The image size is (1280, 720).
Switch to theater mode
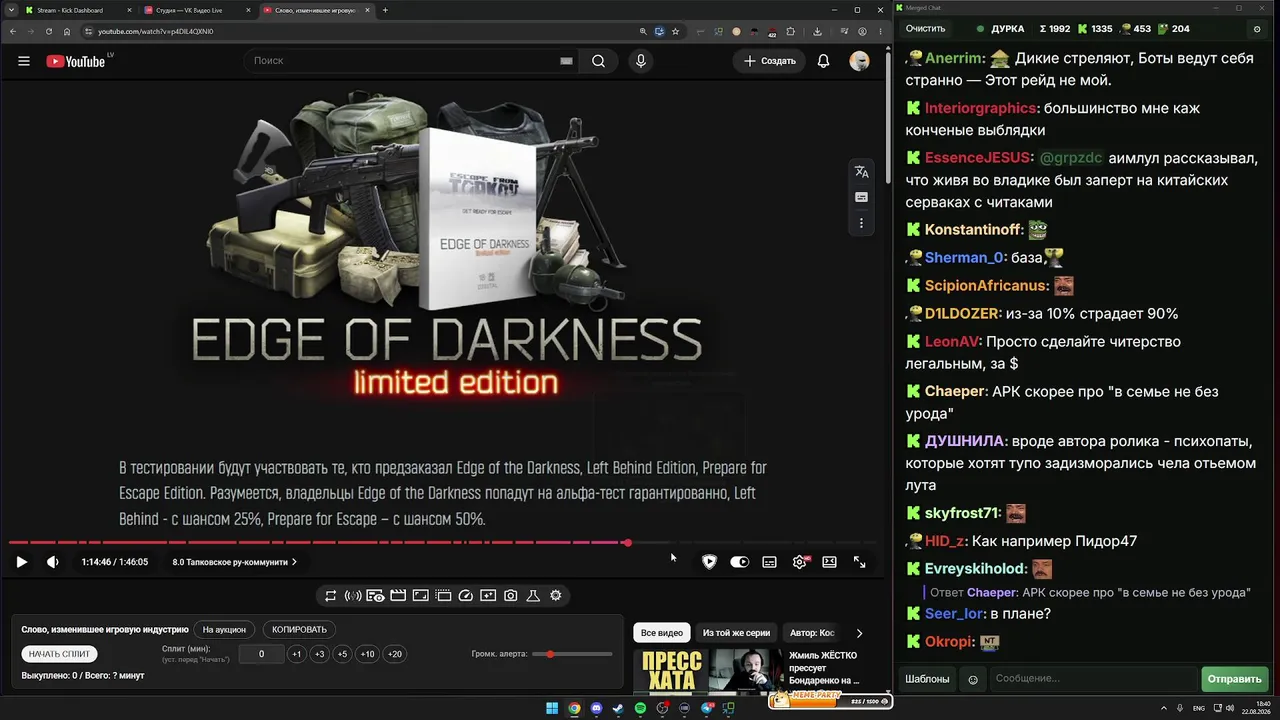pos(829,562)
